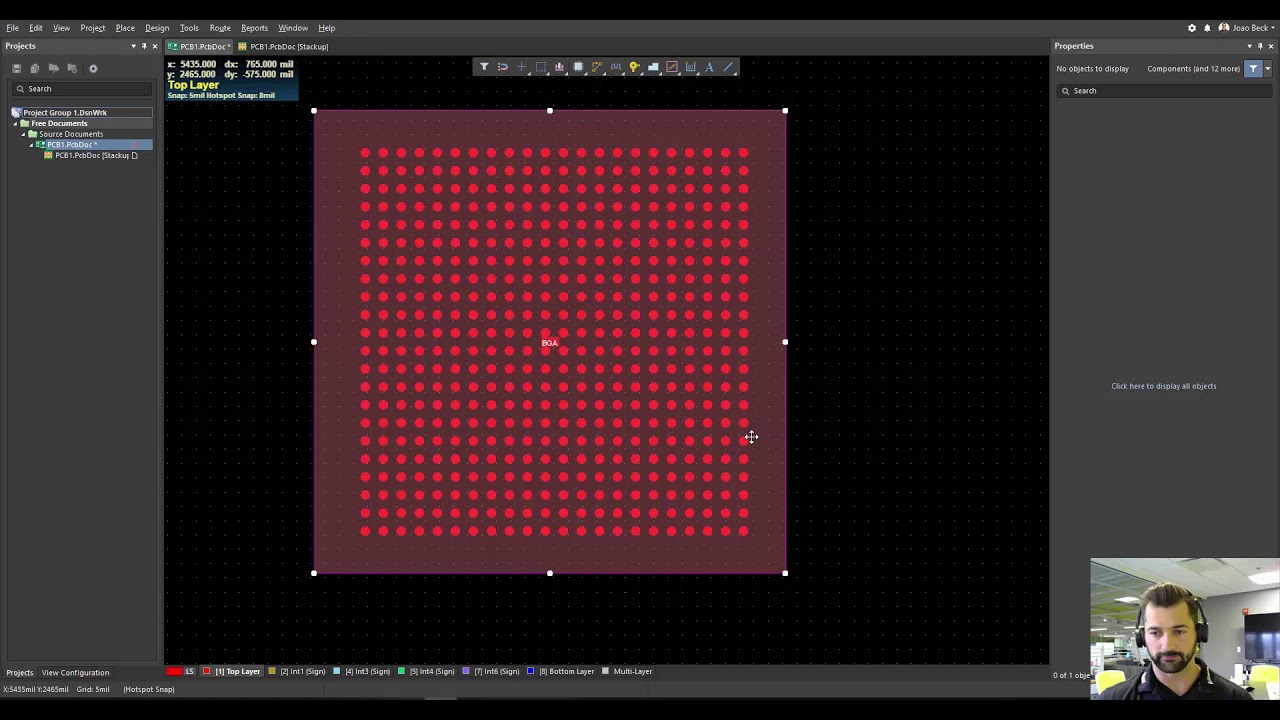Close the Projects panel

point(154,46)
